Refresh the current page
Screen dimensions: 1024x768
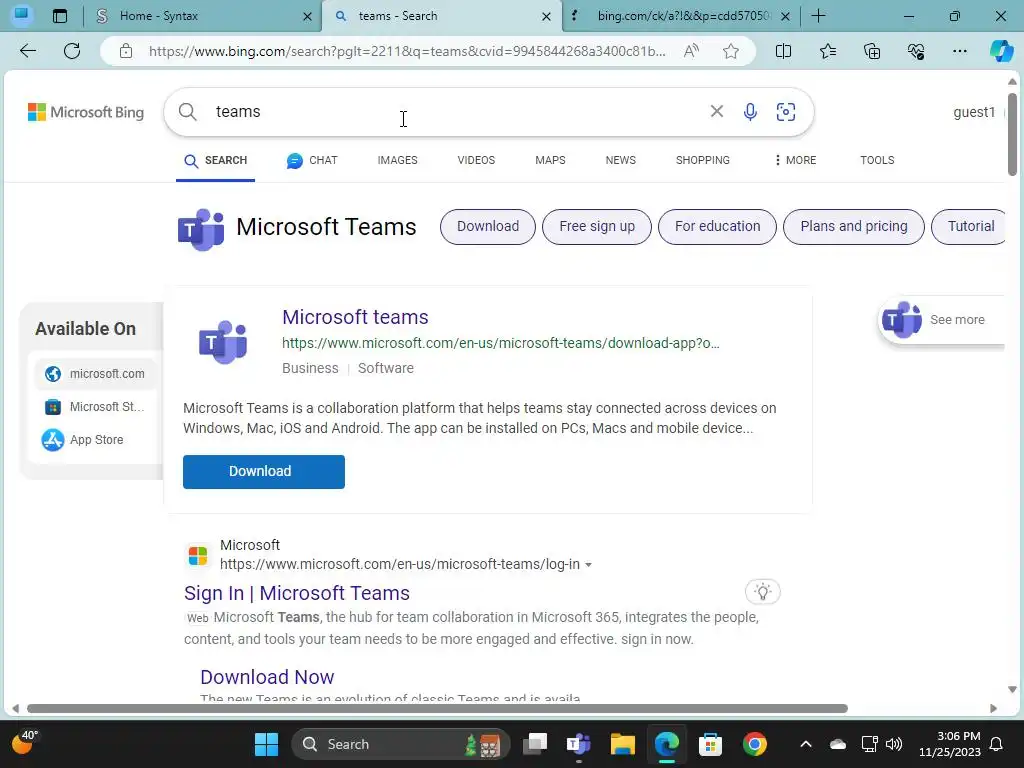click(72, 51)
